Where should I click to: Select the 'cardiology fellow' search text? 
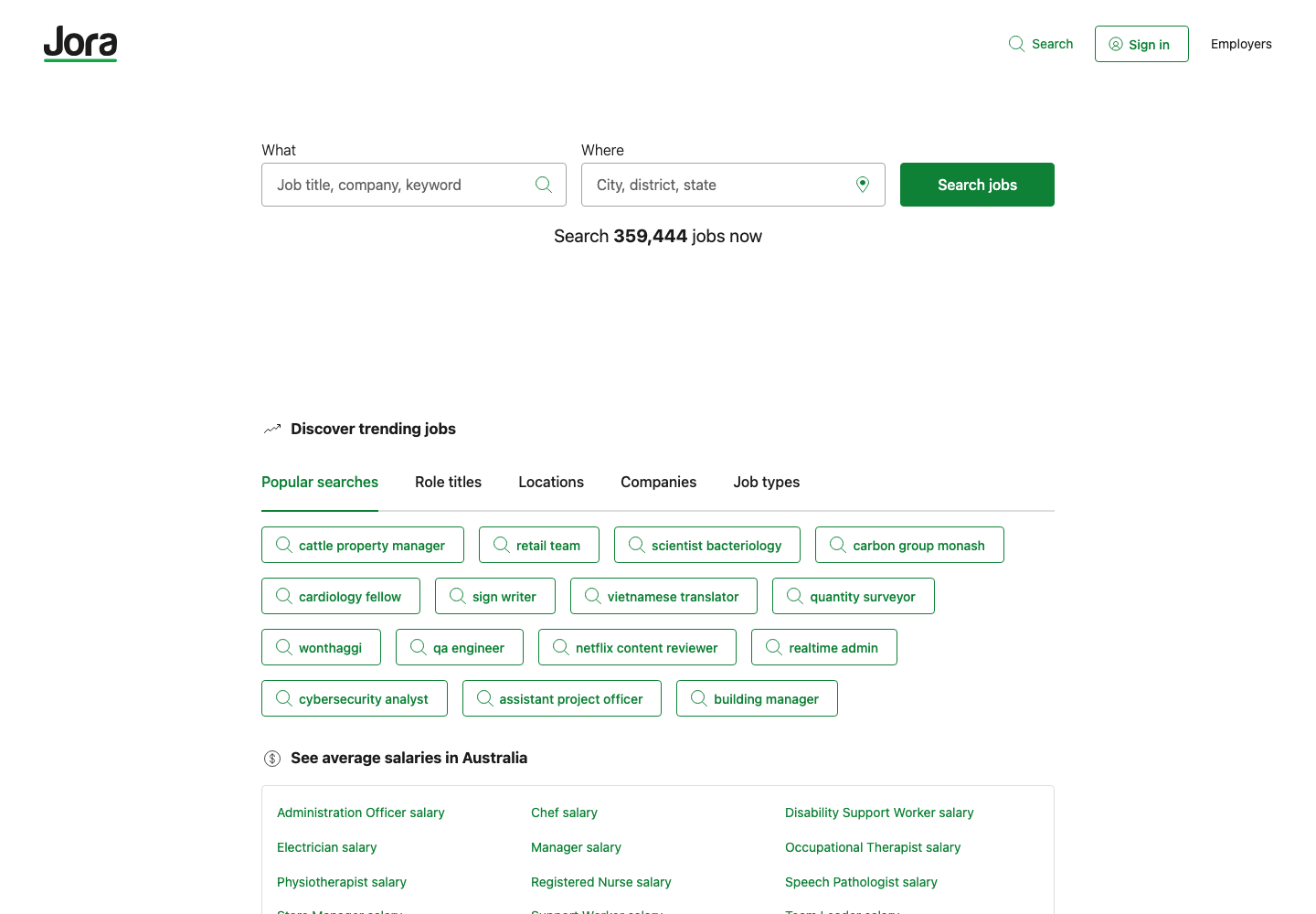(350, 597)
